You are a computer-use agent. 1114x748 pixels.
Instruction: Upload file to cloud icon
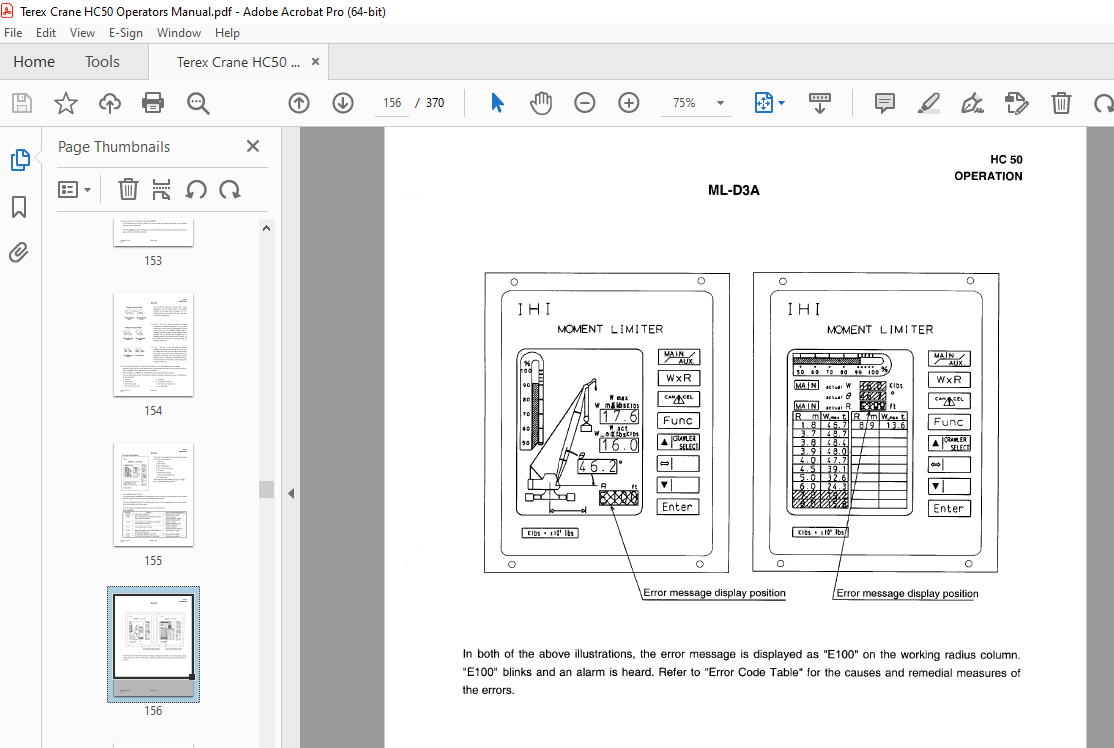point(109,103)
